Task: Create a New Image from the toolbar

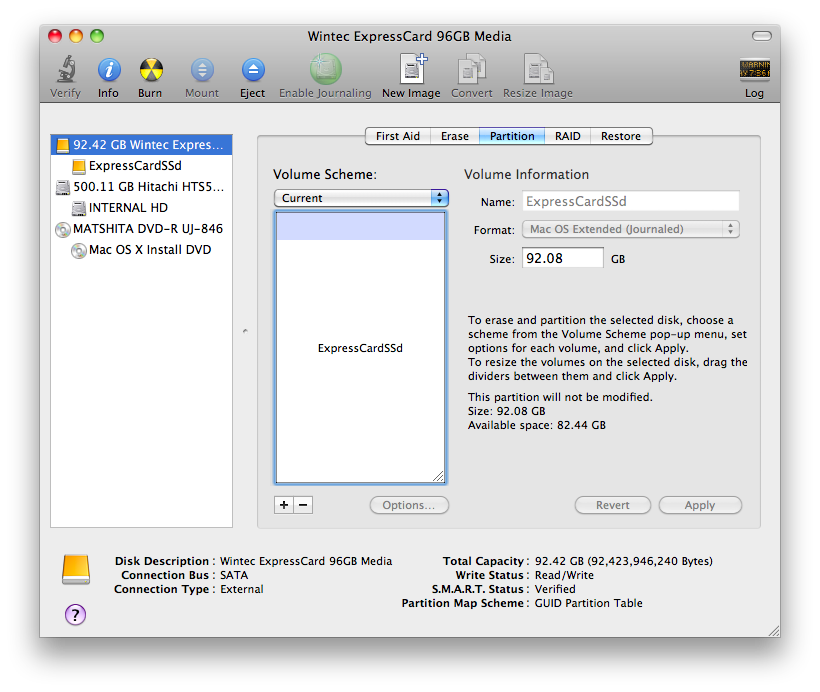Action: [x=413, y=69]
